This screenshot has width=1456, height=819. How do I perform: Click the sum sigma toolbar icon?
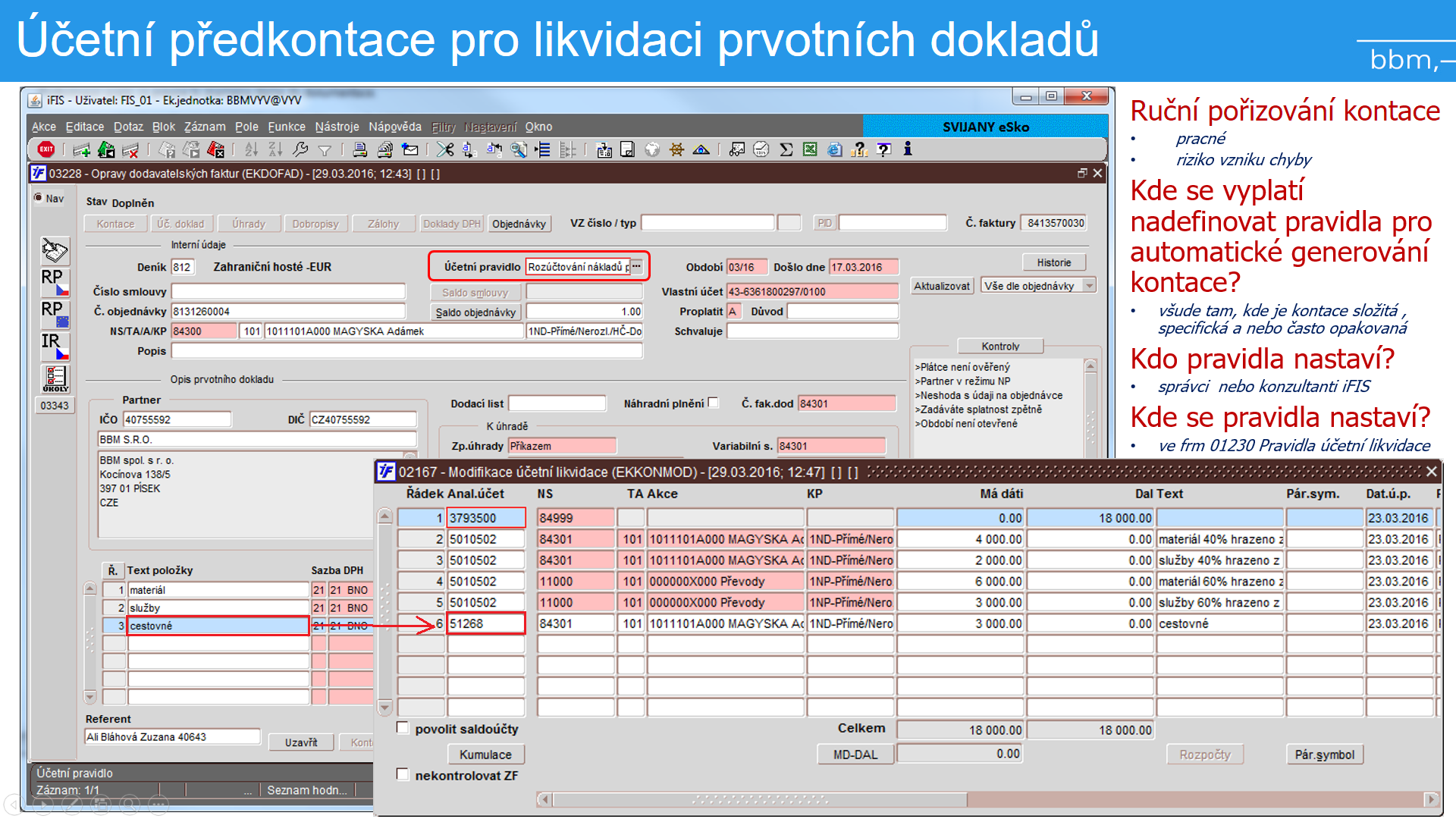(x=786, y=150)
